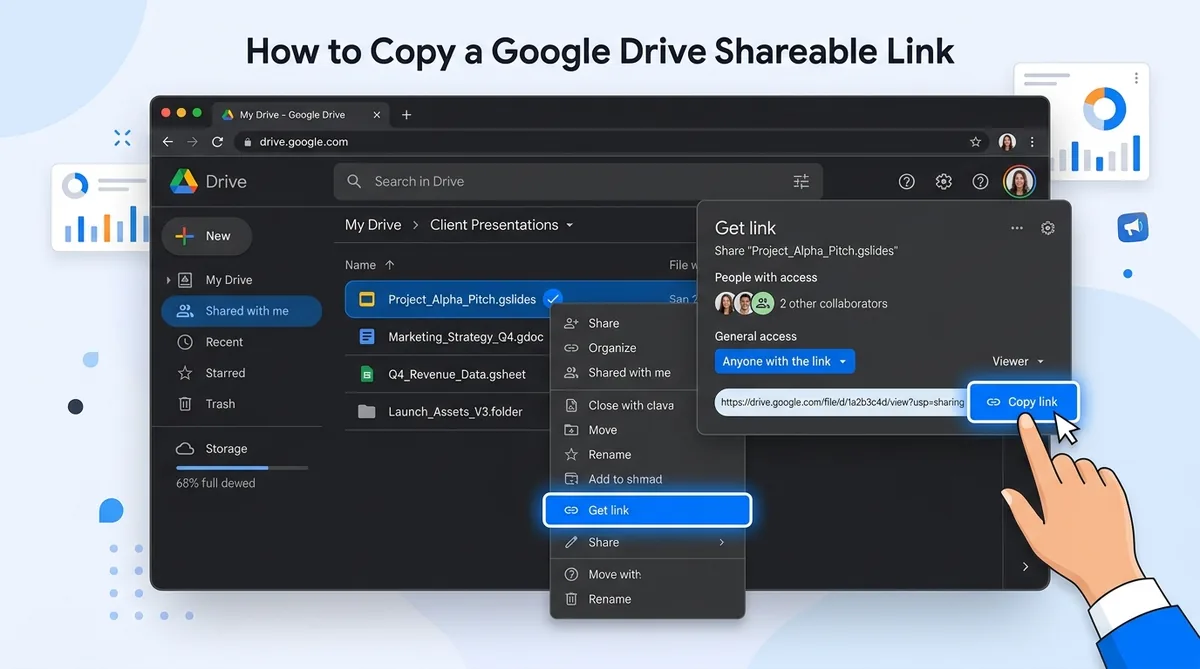1200x669 pixels.
Task: Expand the My Drive tree triangle in the sidebar
Action: point(168,280)
